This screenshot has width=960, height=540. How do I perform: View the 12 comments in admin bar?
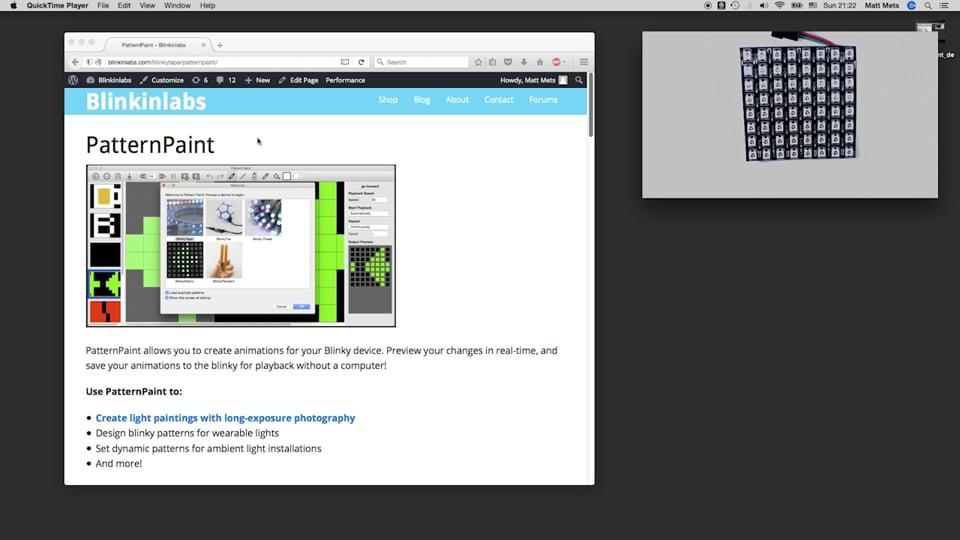tap(226, 80)
